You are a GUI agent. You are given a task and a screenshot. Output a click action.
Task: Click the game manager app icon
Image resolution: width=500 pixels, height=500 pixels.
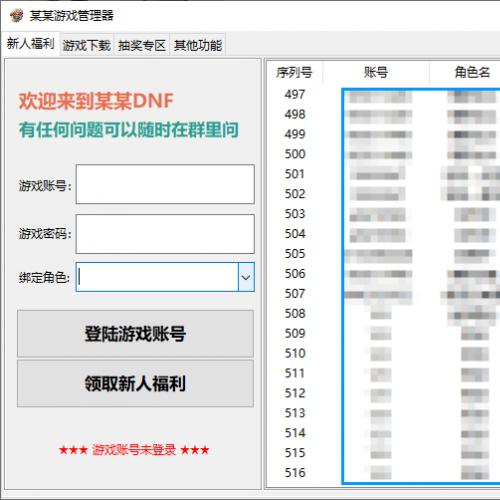pyautogui.click(x=16, y=15)
